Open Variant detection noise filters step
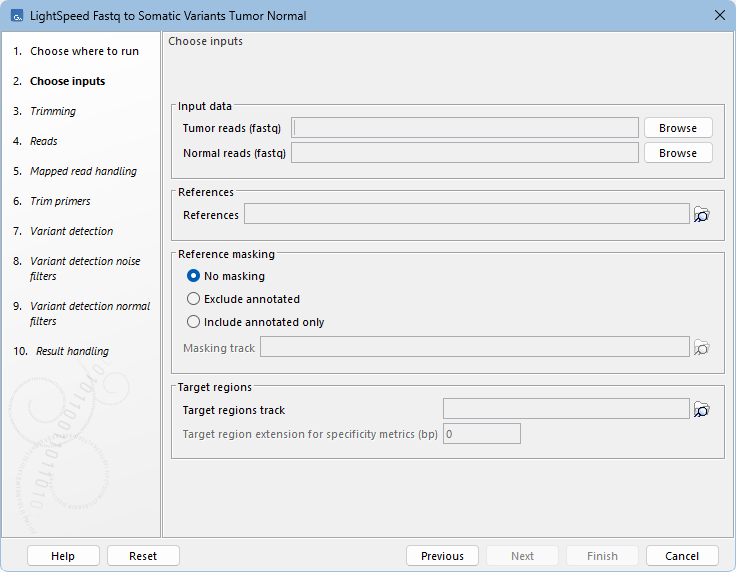The height and width of the screenshot is (572, 736). pos(85,268)
